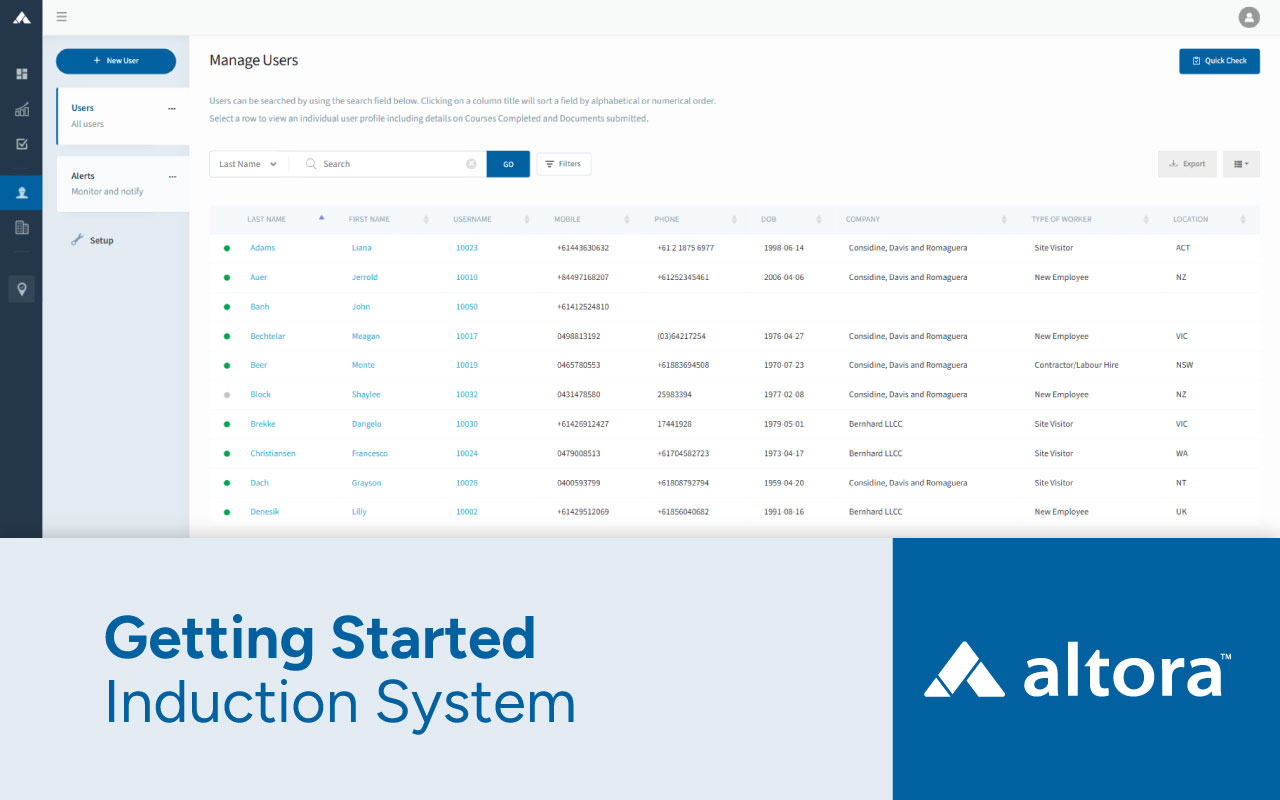1280x800 pixels.
Task: Open the companies building icon
Action: coord(22,228)
